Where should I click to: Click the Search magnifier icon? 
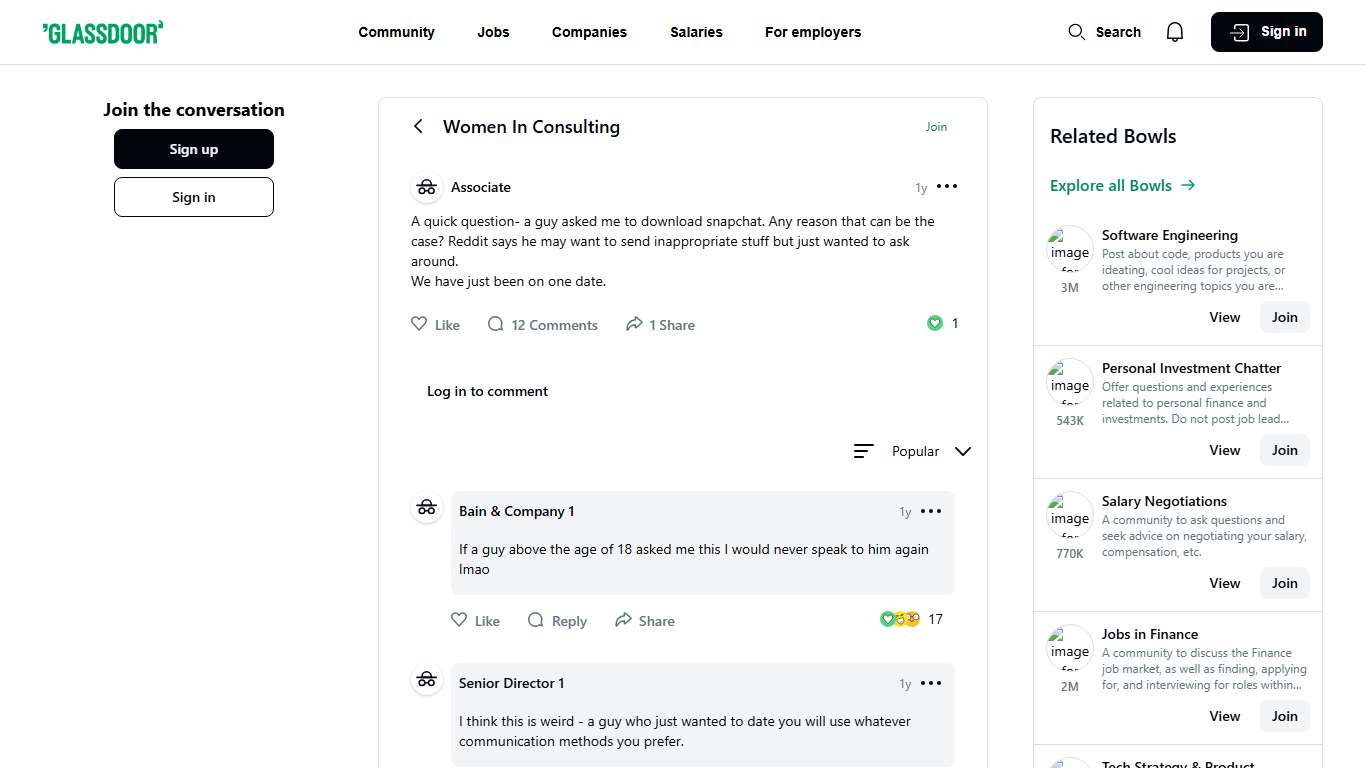(x=1076, y=32)
